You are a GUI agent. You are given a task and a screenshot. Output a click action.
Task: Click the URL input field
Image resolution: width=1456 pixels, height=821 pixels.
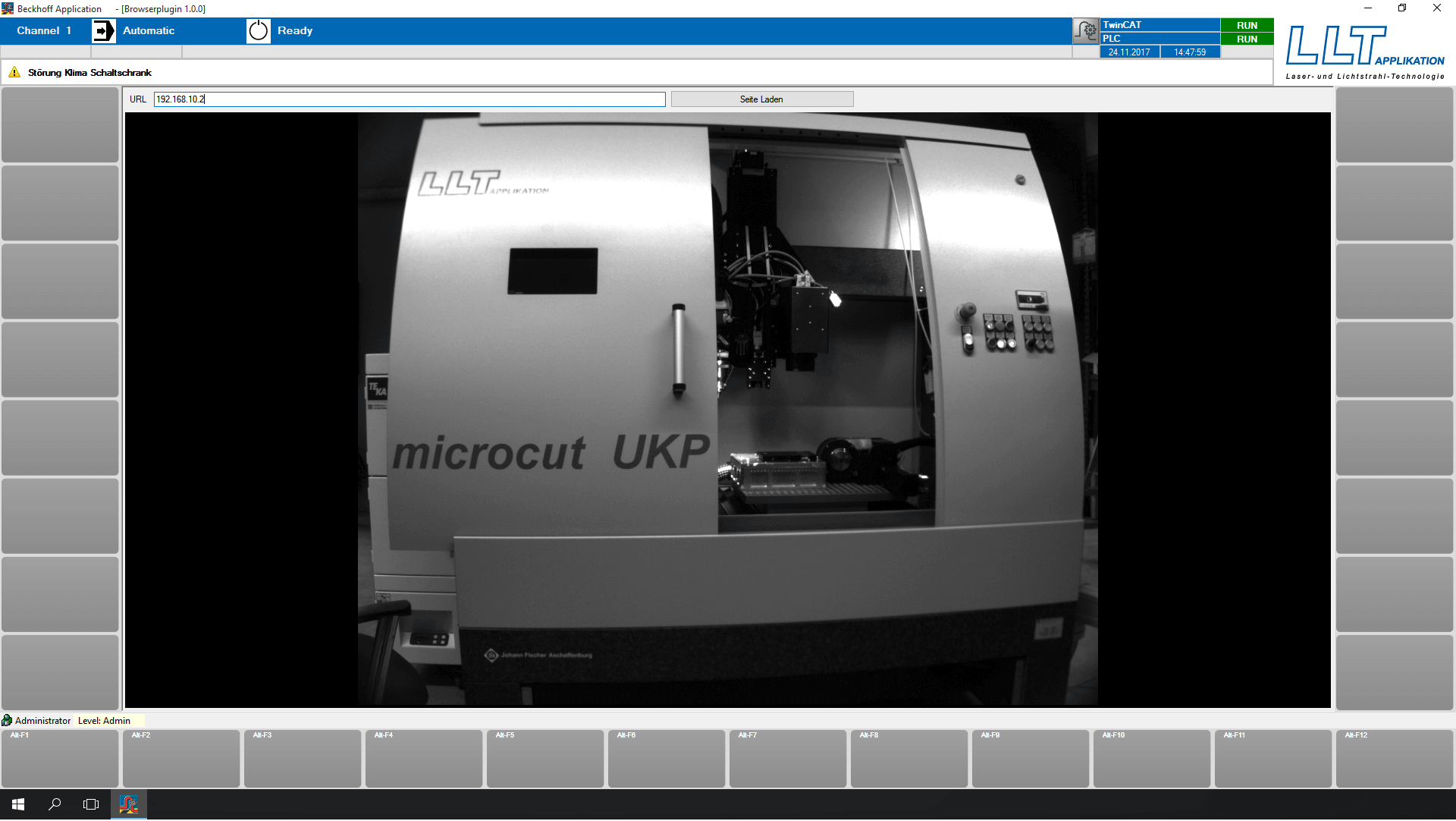pyautogui.click(x=409, y=99)
